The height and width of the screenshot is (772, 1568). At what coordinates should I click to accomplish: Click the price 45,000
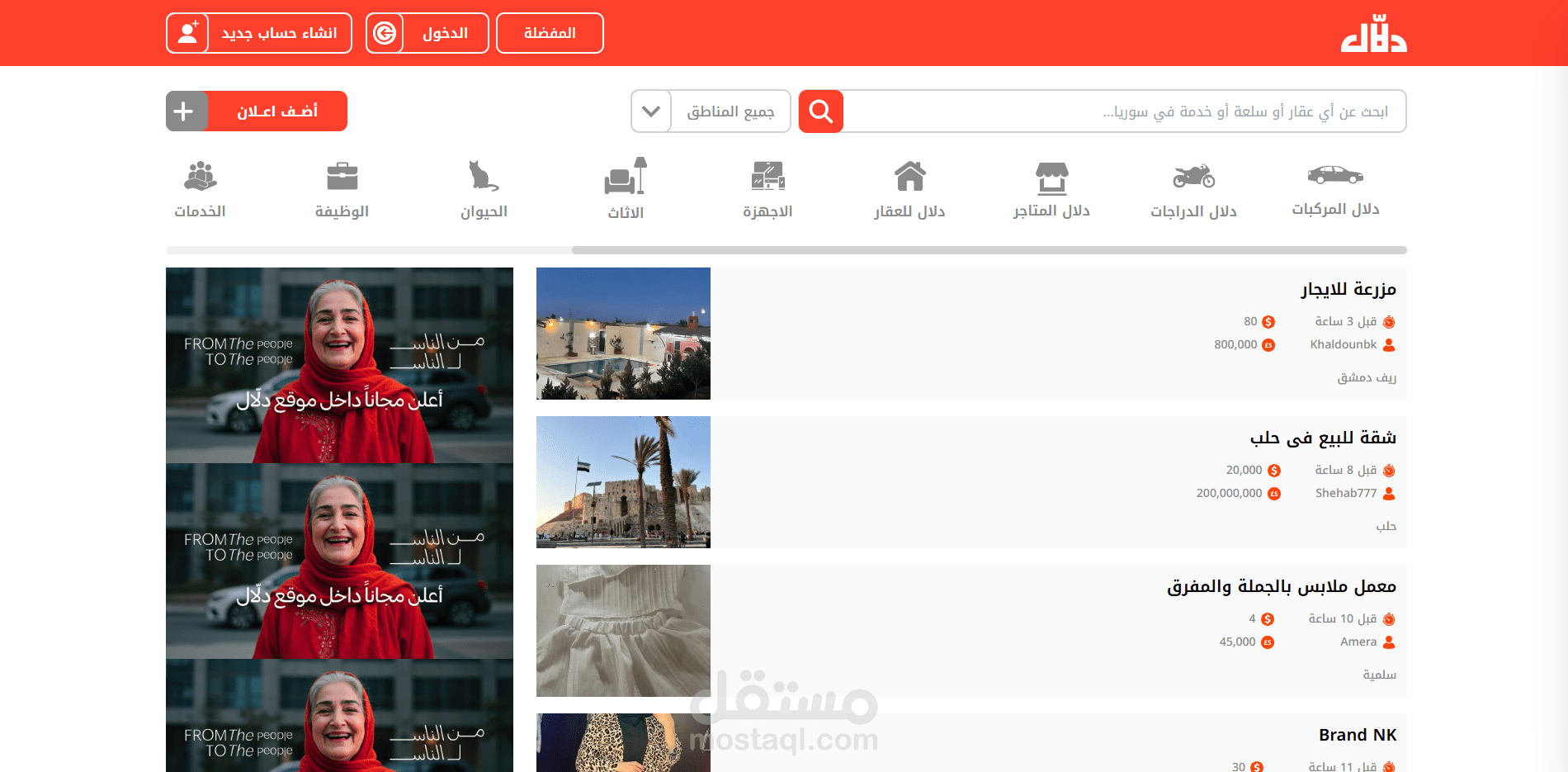1237,642
